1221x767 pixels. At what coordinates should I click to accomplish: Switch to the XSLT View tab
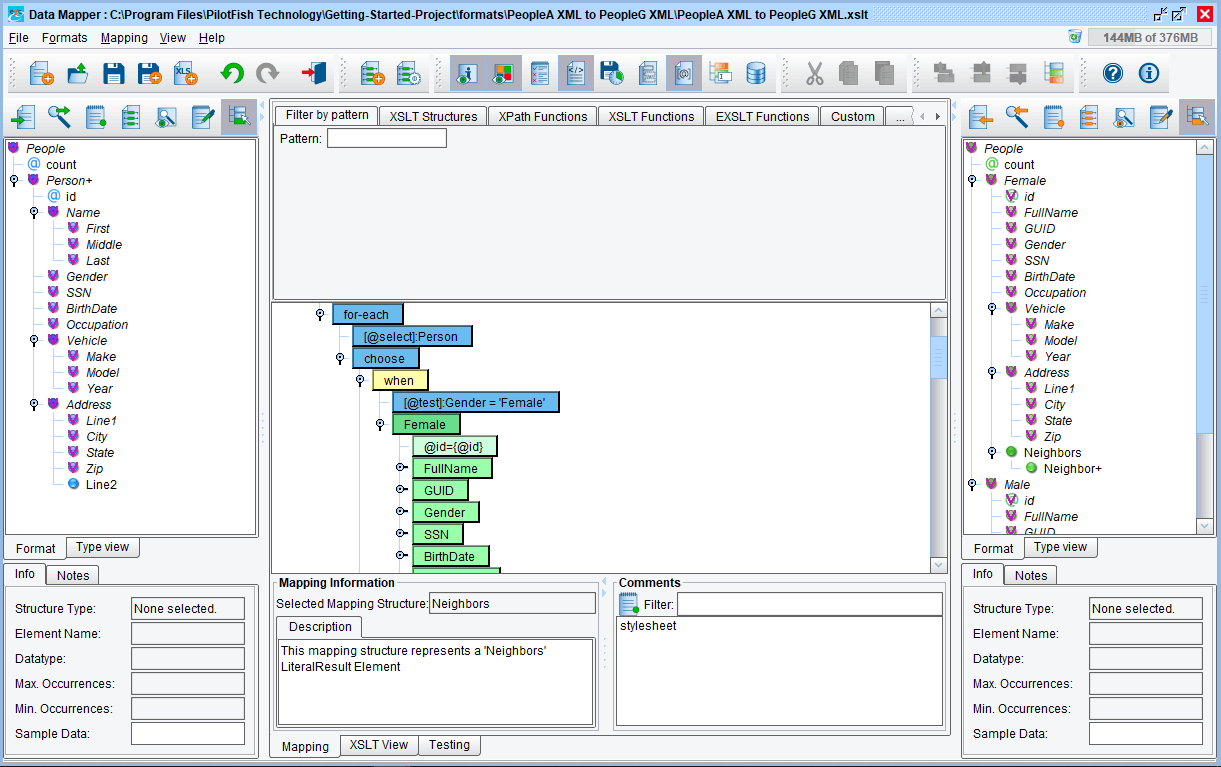point(378,745)
